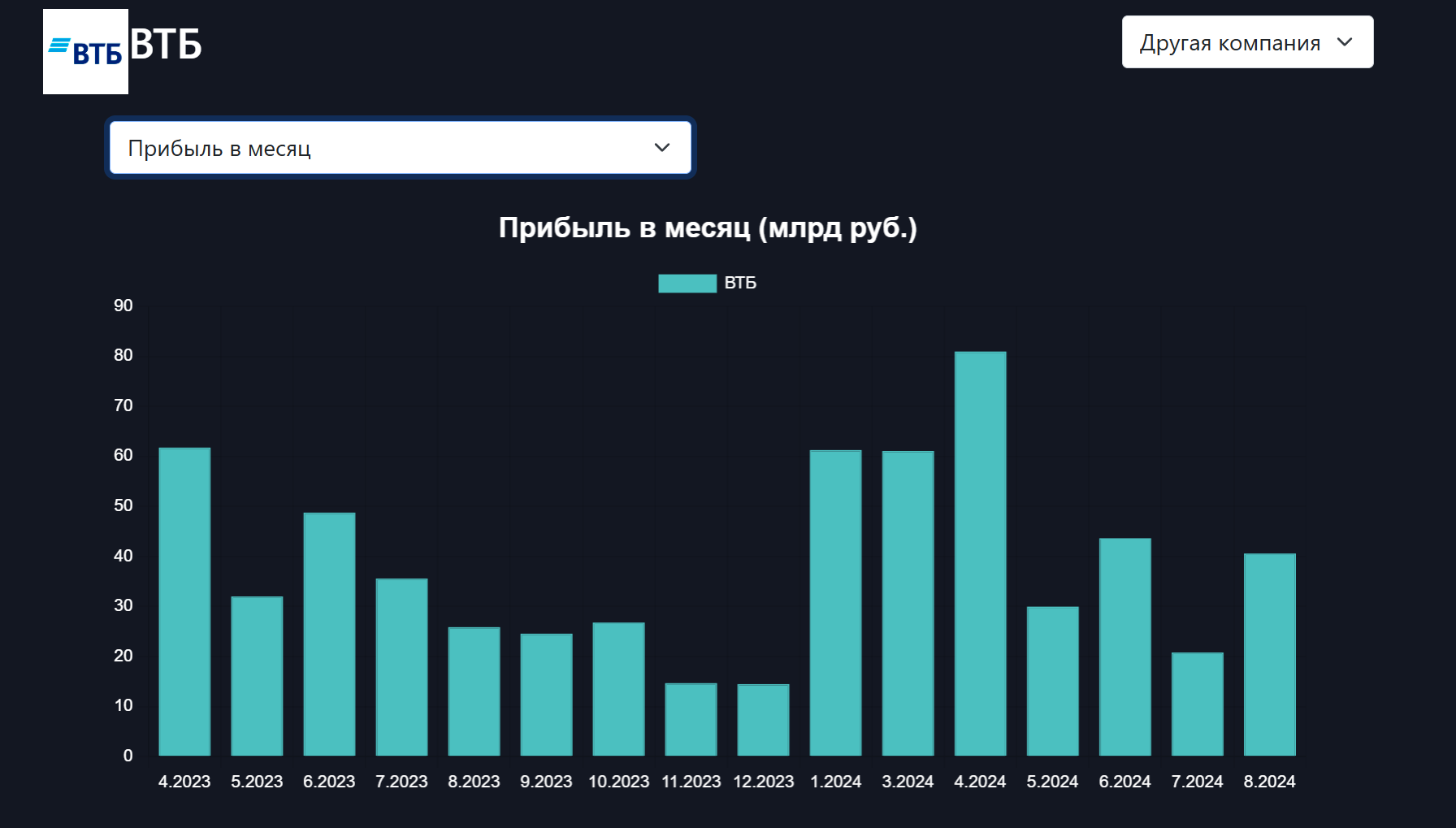
Task: Click the y-axis value 70
Action: pyautogui.click(x=123, y=405)
